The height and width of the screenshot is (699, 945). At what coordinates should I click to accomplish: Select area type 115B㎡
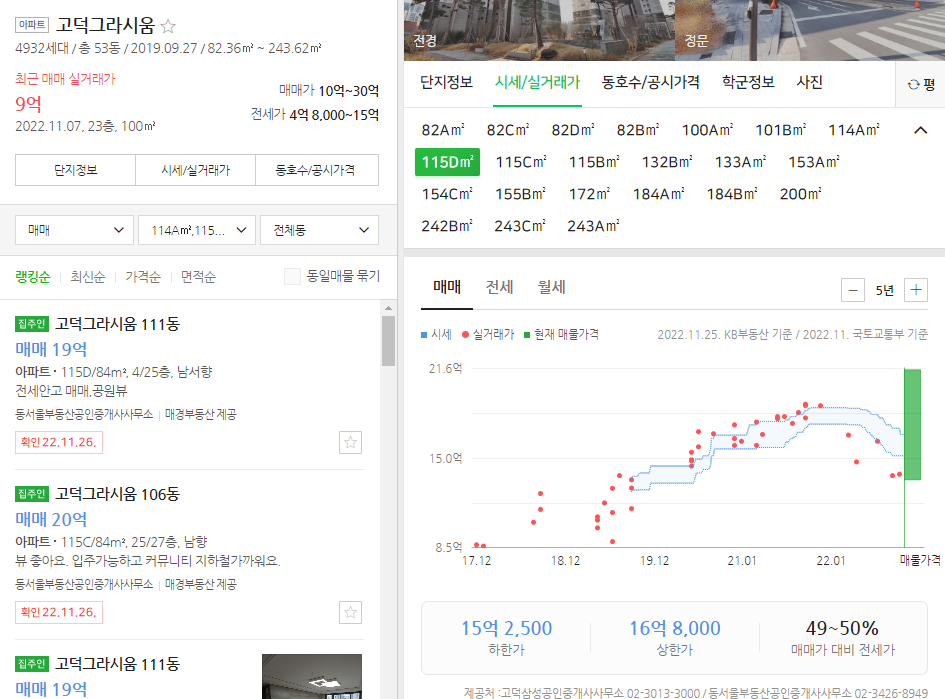click(x=594, y=162)
